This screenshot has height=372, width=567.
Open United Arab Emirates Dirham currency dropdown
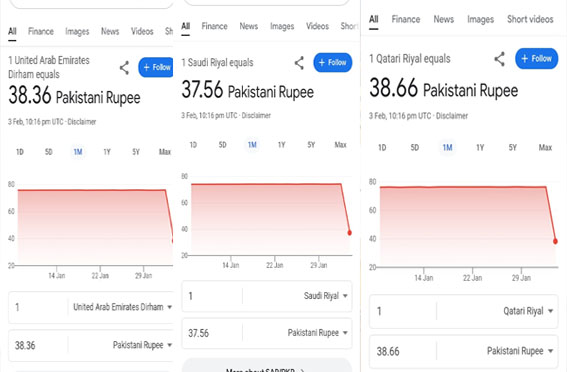tap(122, 307)
